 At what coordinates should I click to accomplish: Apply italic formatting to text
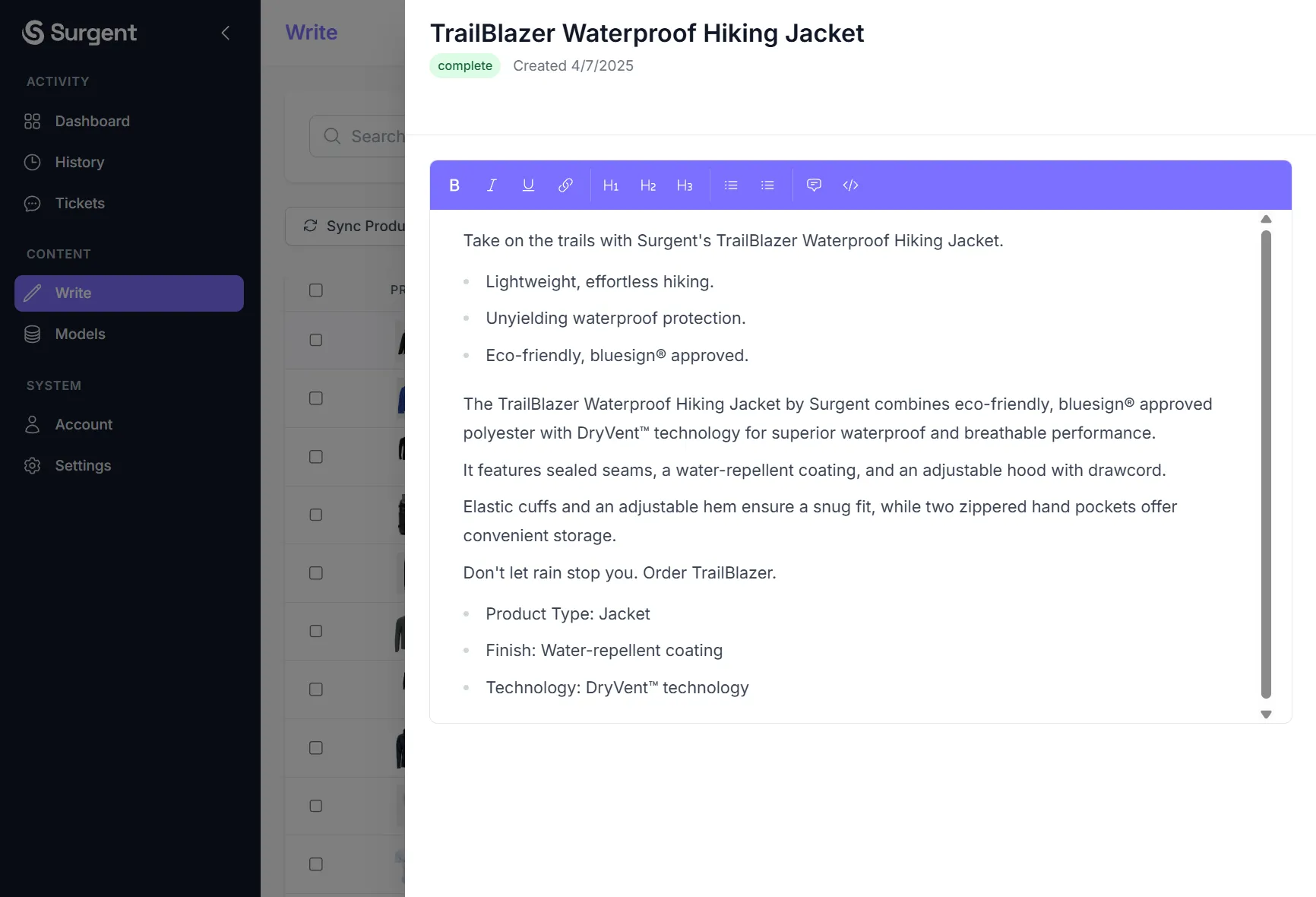[492, 185]
